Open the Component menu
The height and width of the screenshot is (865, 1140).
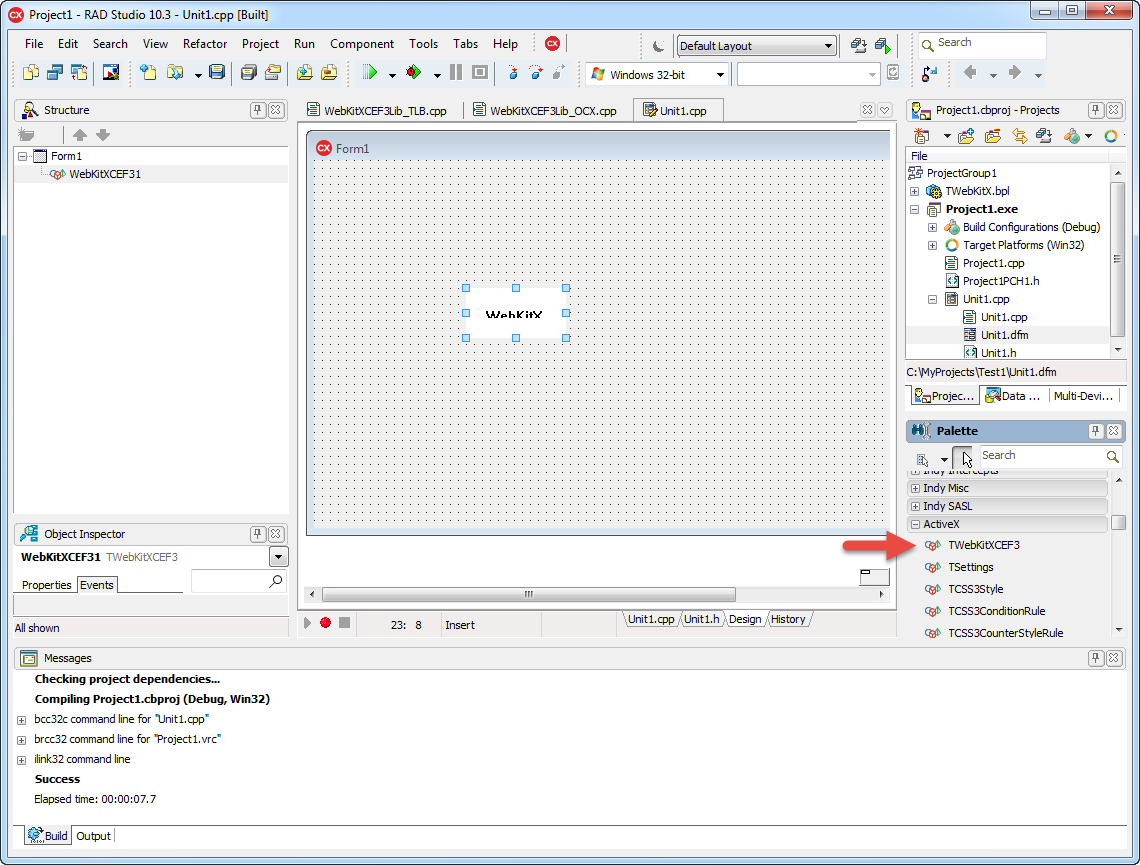click(x=362, y=44)
